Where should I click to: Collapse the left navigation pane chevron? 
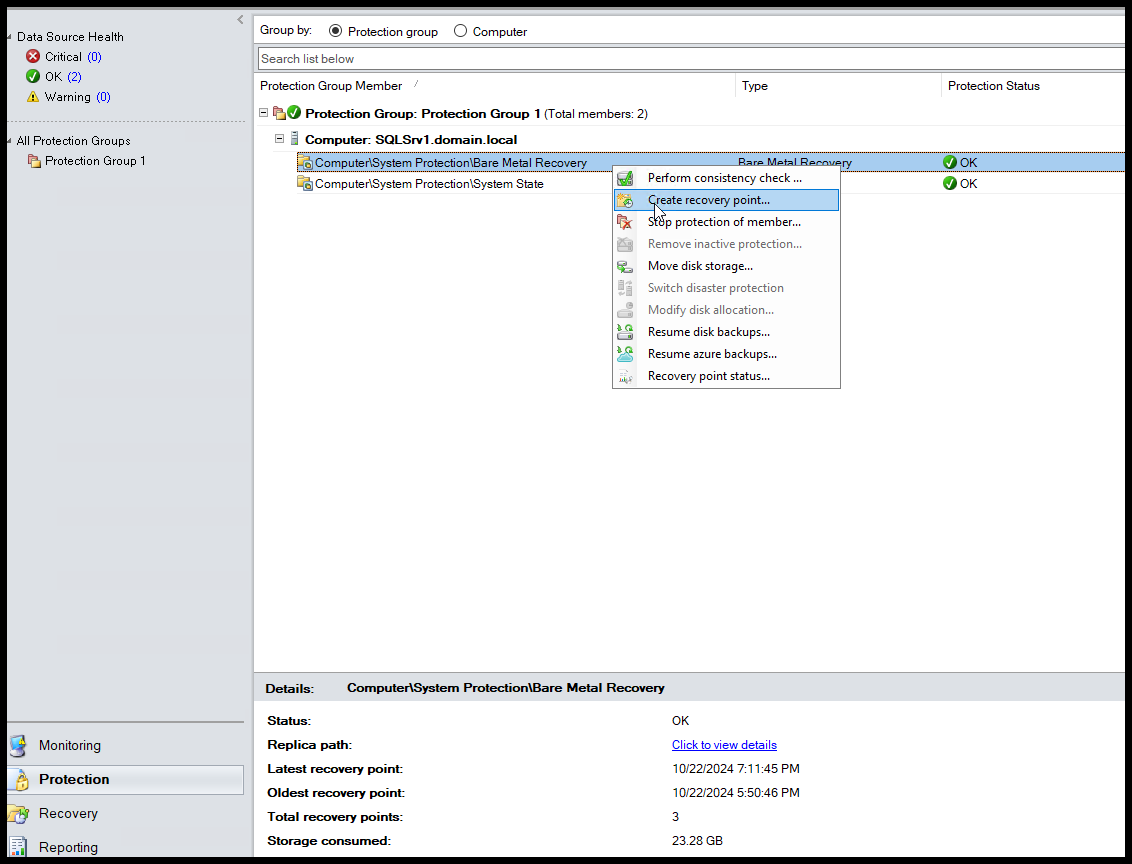(x=240, y=19)
